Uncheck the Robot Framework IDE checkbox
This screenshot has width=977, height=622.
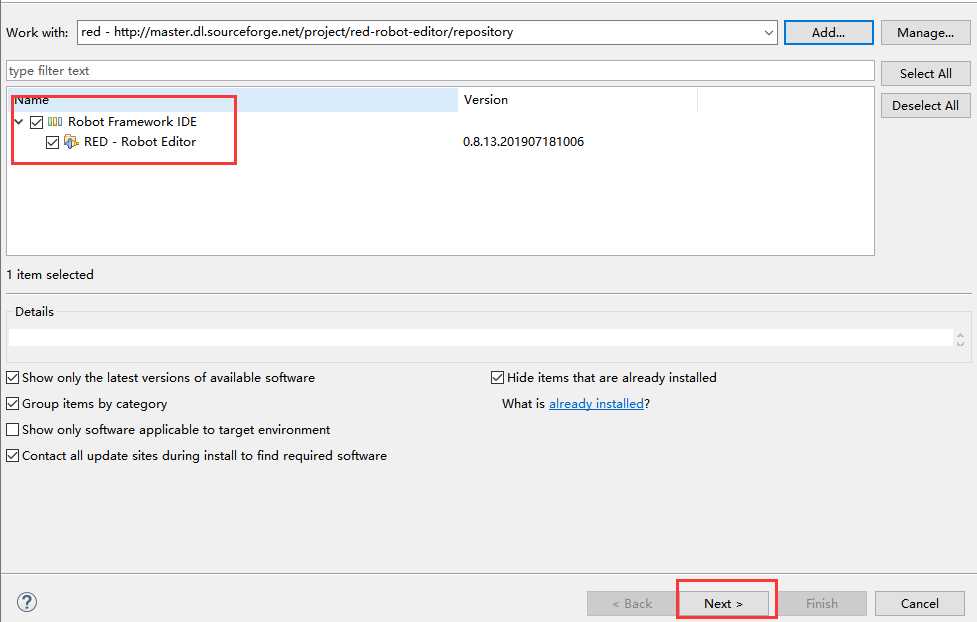tap(37, 122)
